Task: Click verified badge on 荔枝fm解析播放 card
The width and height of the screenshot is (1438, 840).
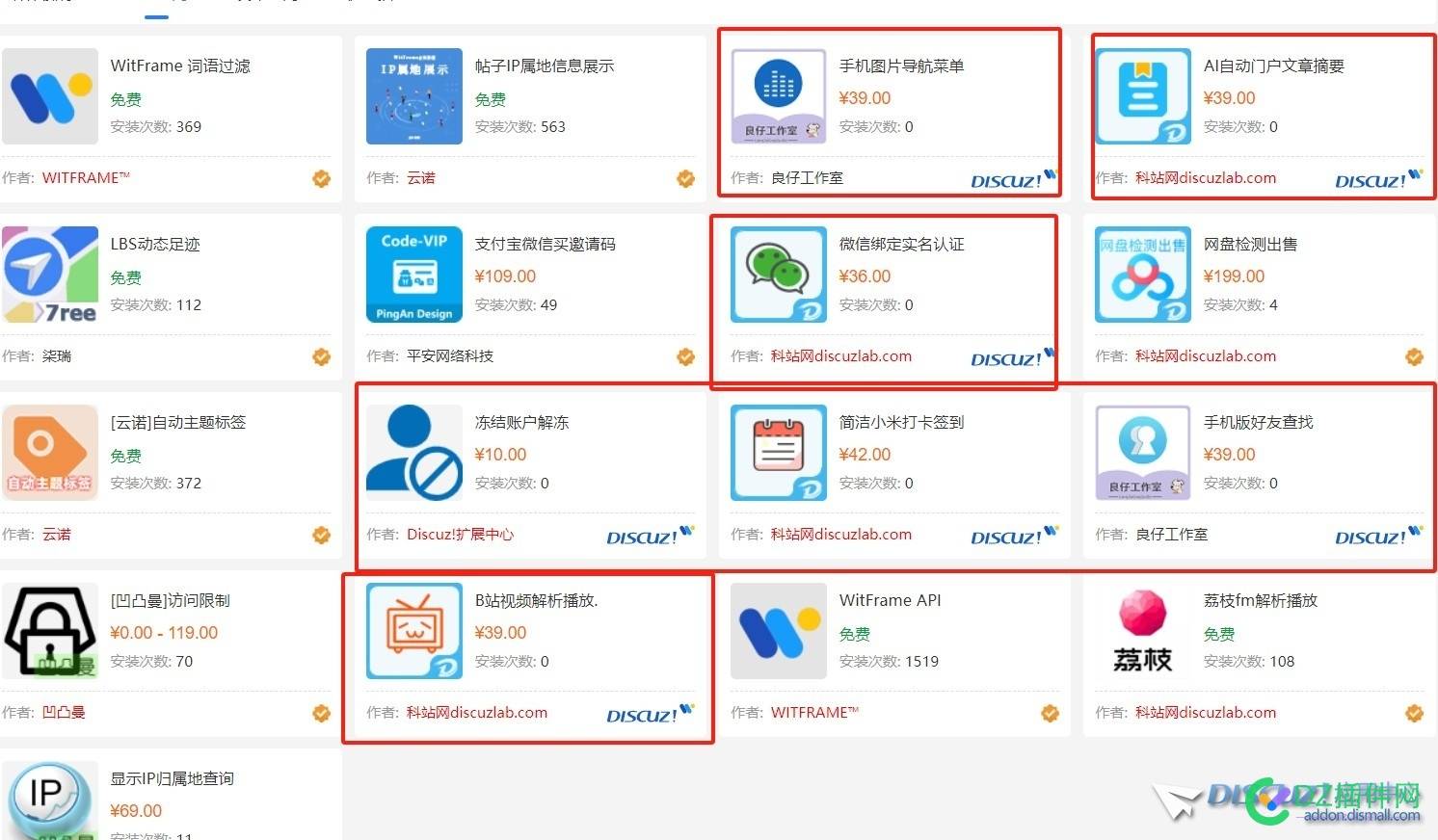Action: point(1415,713)
